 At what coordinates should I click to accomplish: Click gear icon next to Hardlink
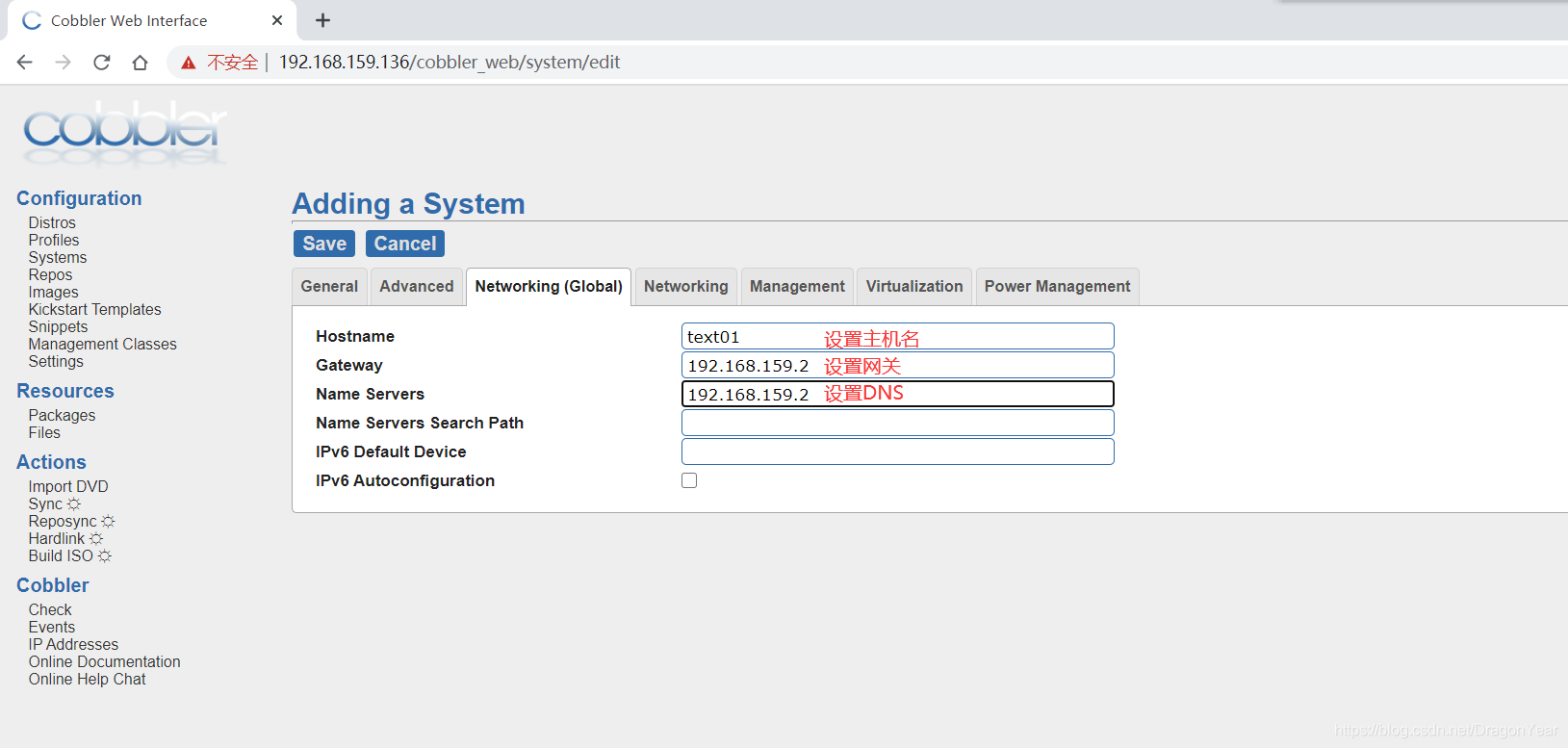95,539
